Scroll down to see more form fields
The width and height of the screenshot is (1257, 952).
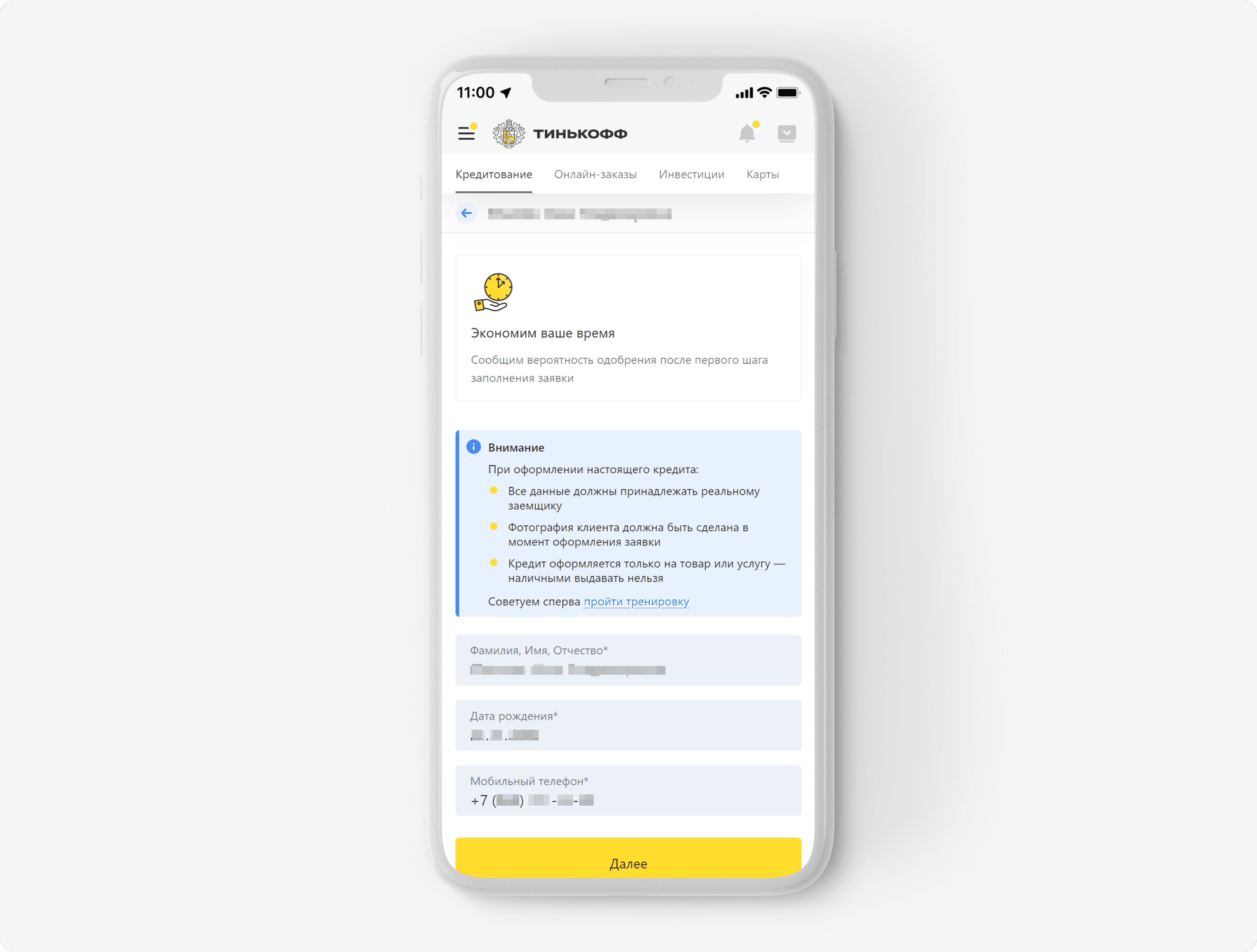click(628, 800)
